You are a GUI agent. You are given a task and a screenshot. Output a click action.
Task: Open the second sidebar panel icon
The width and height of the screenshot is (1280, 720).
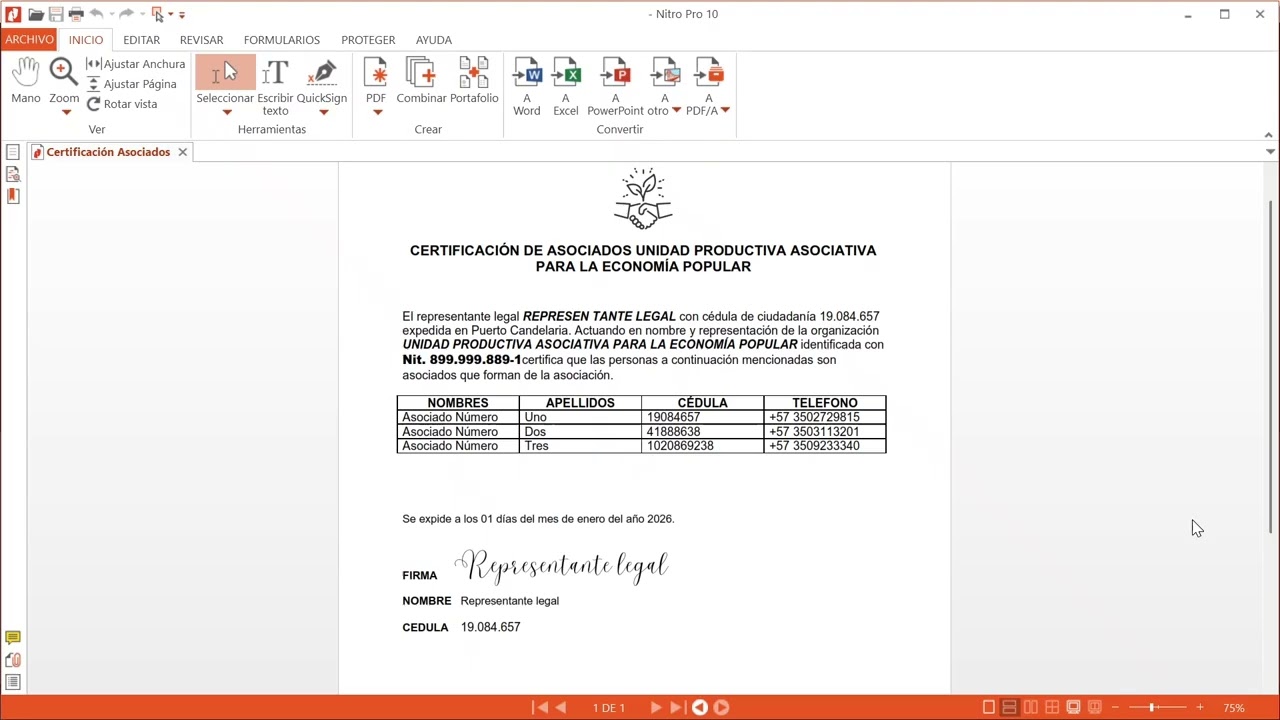tap(13, 174)
